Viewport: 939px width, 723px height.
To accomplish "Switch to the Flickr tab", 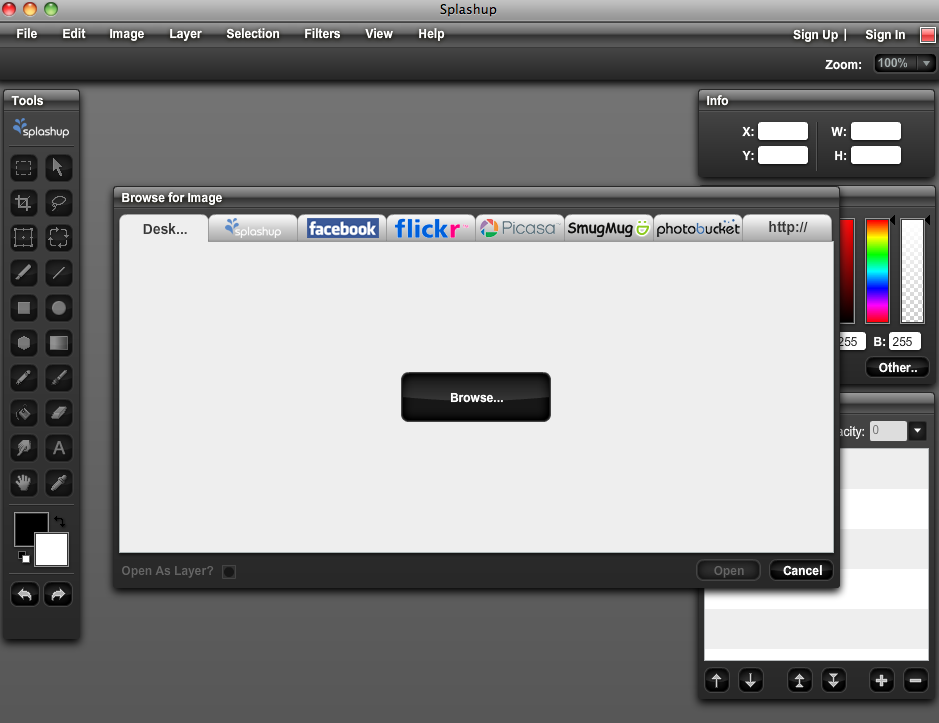I will click(430, 229).
